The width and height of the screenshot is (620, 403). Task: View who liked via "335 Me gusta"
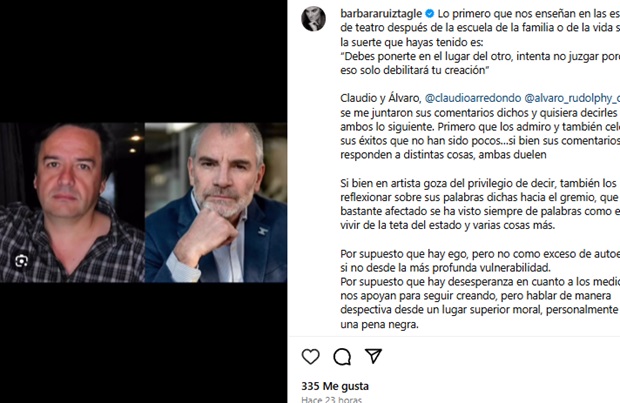pyautogui.click(x=335, y=386)
